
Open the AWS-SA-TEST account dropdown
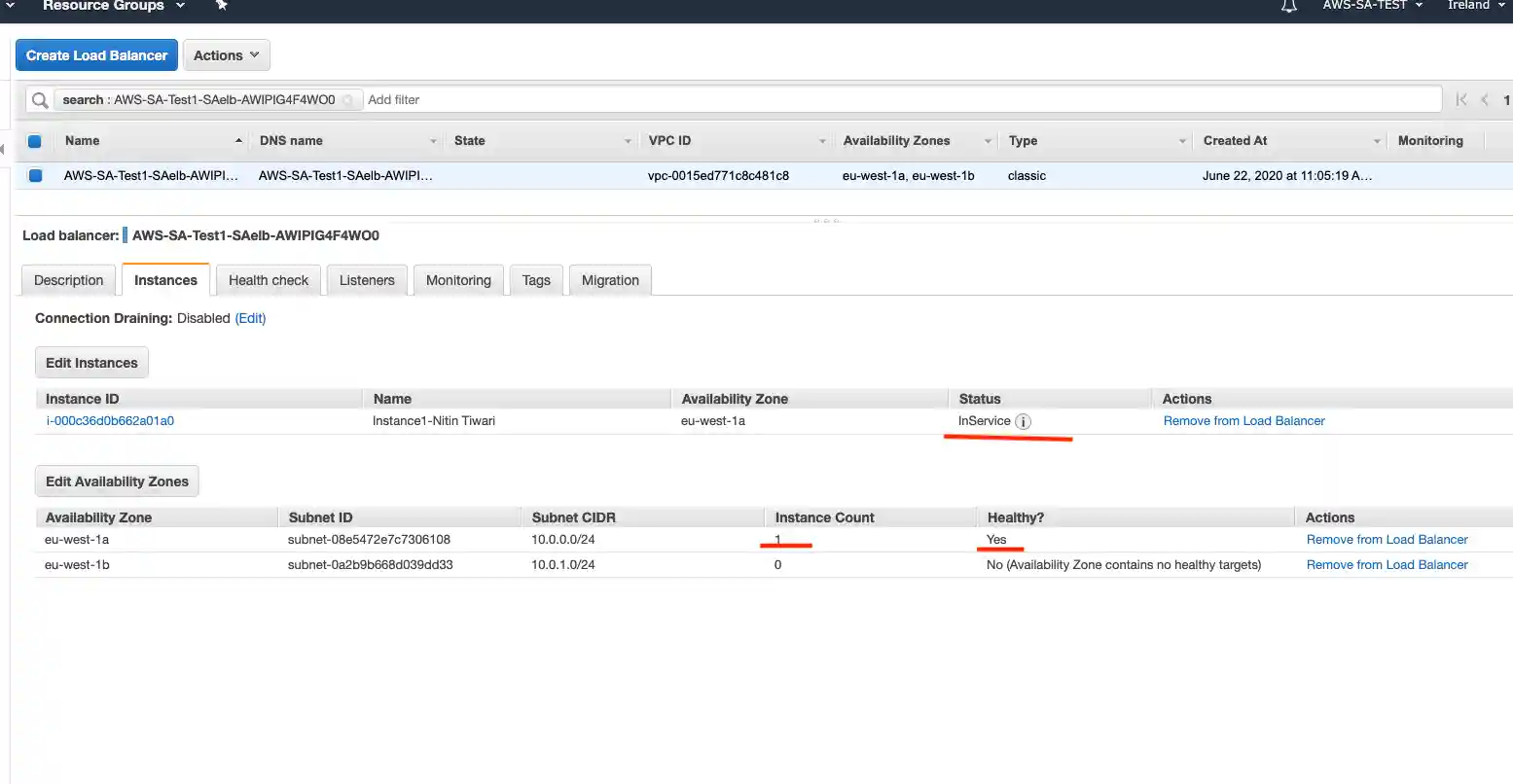[x=1372, y=6]
